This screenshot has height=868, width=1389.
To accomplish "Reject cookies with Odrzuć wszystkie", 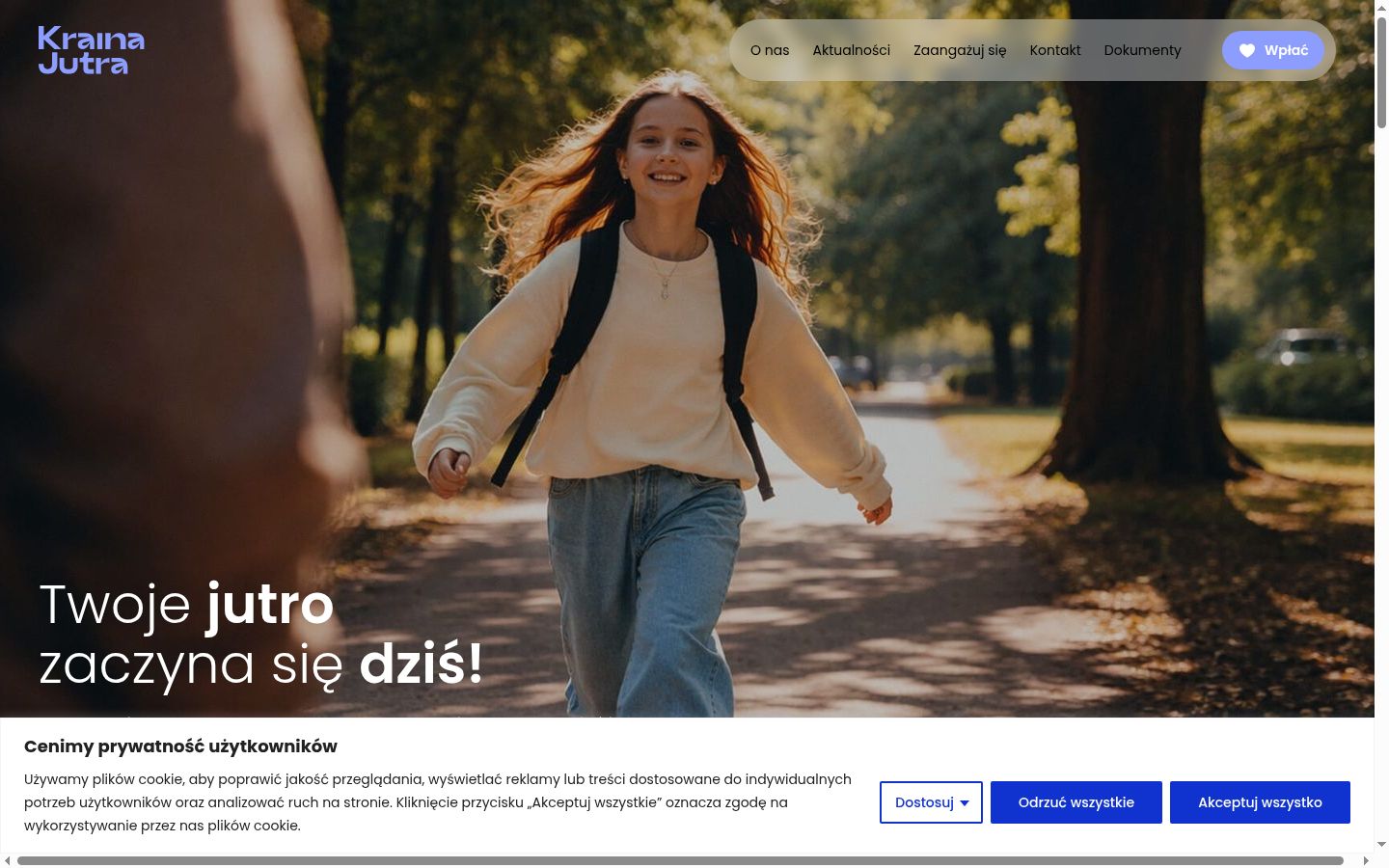I will [1076, 802].
